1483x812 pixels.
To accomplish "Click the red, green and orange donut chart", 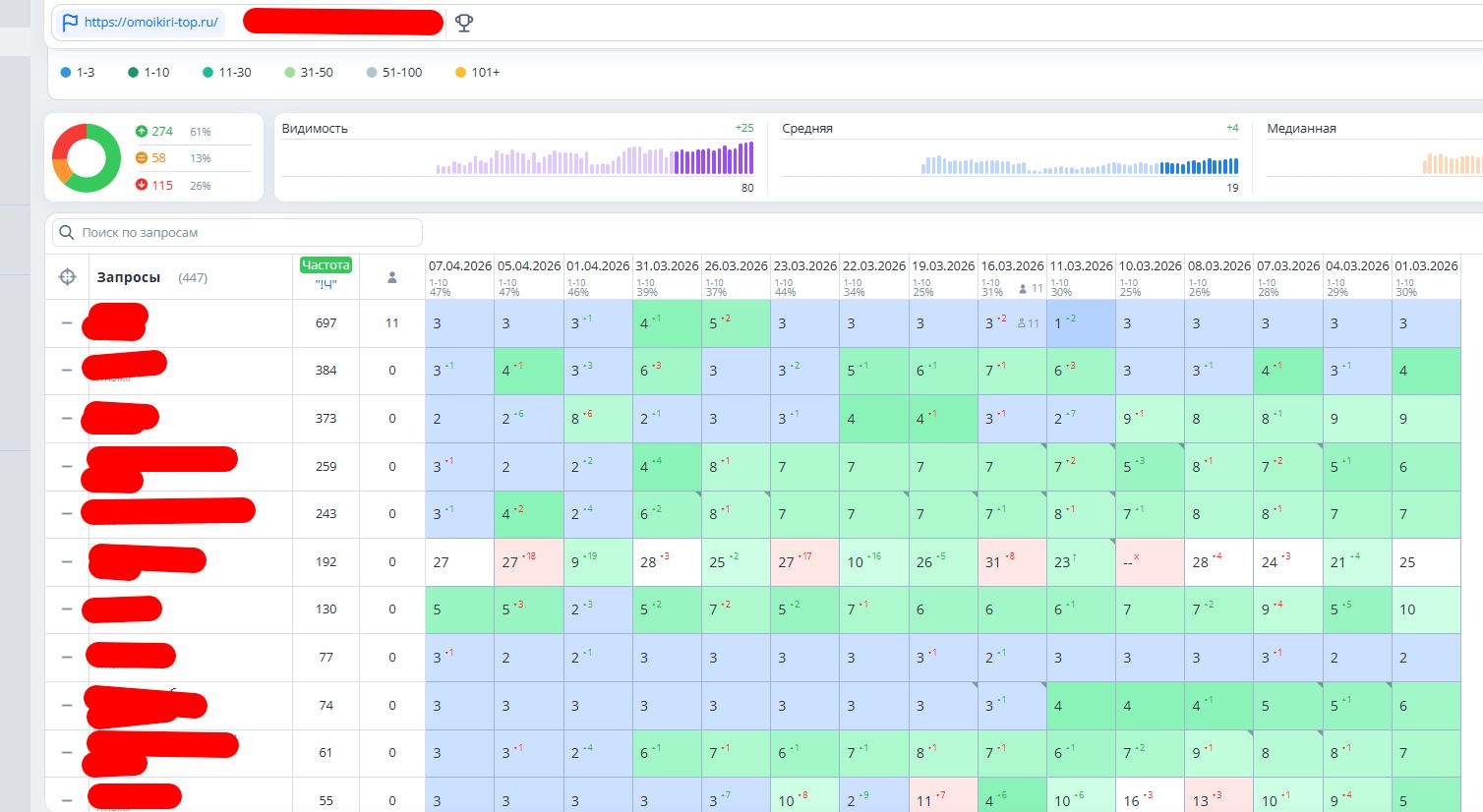I will [87, 157].
